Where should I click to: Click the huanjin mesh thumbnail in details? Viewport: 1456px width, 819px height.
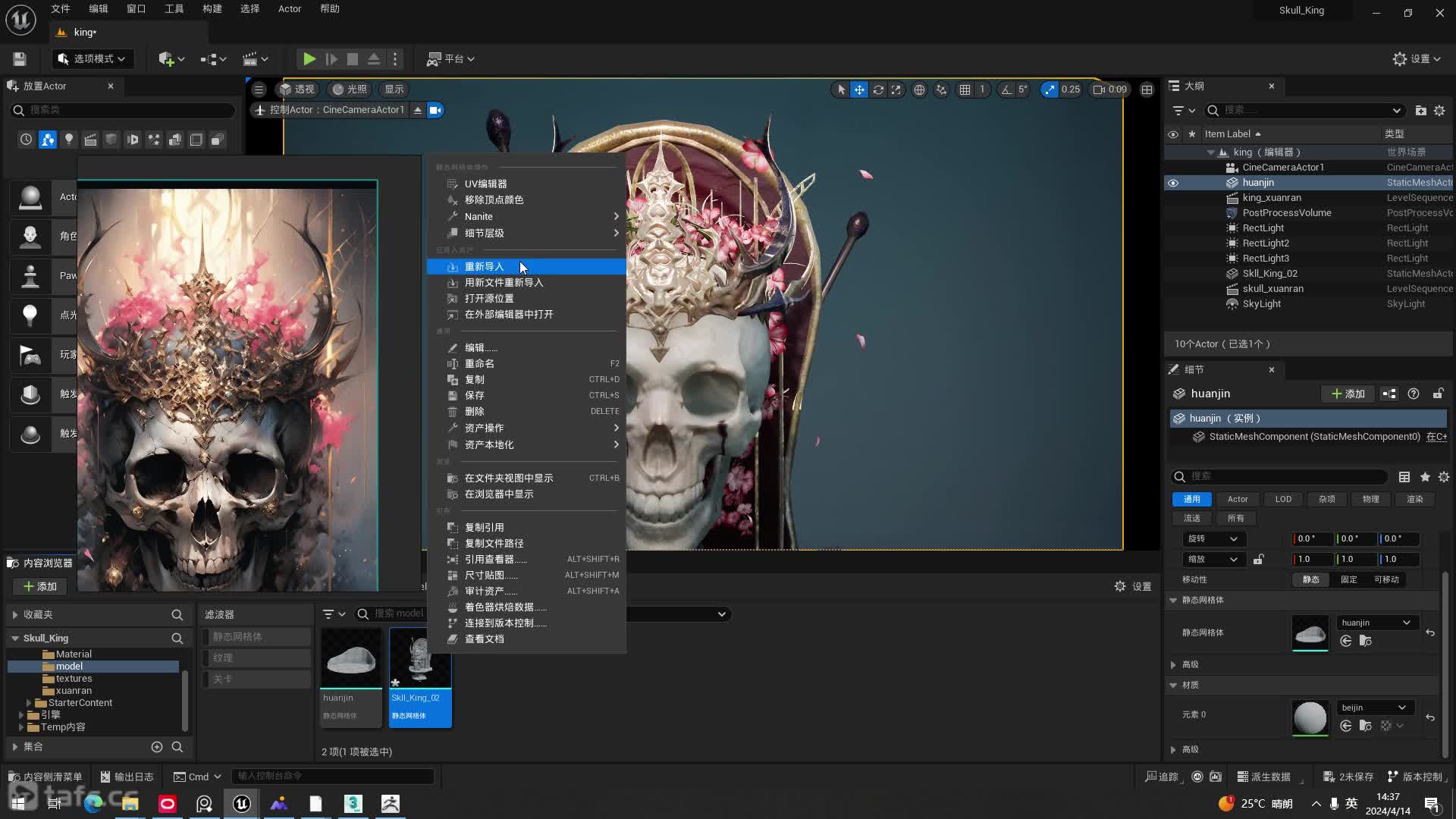coord(1310,633)
